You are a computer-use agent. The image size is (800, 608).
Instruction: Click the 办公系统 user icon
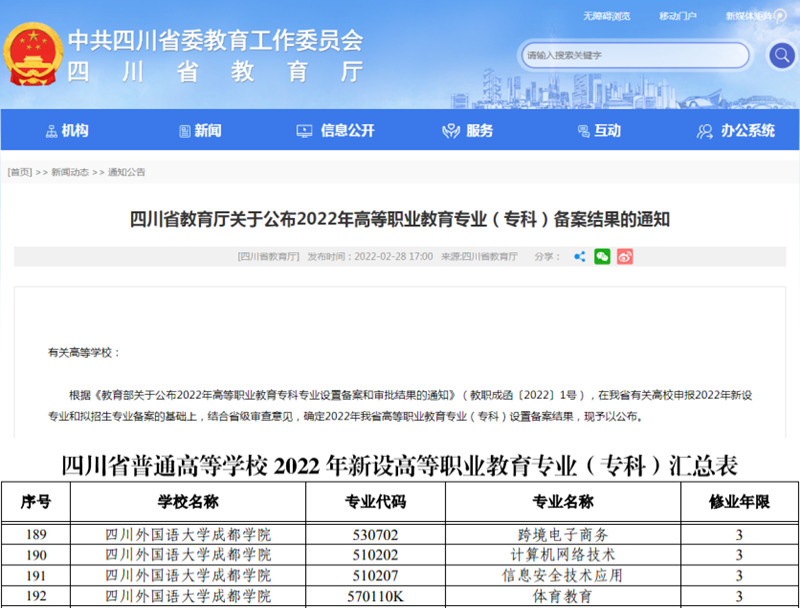point(705,131)
